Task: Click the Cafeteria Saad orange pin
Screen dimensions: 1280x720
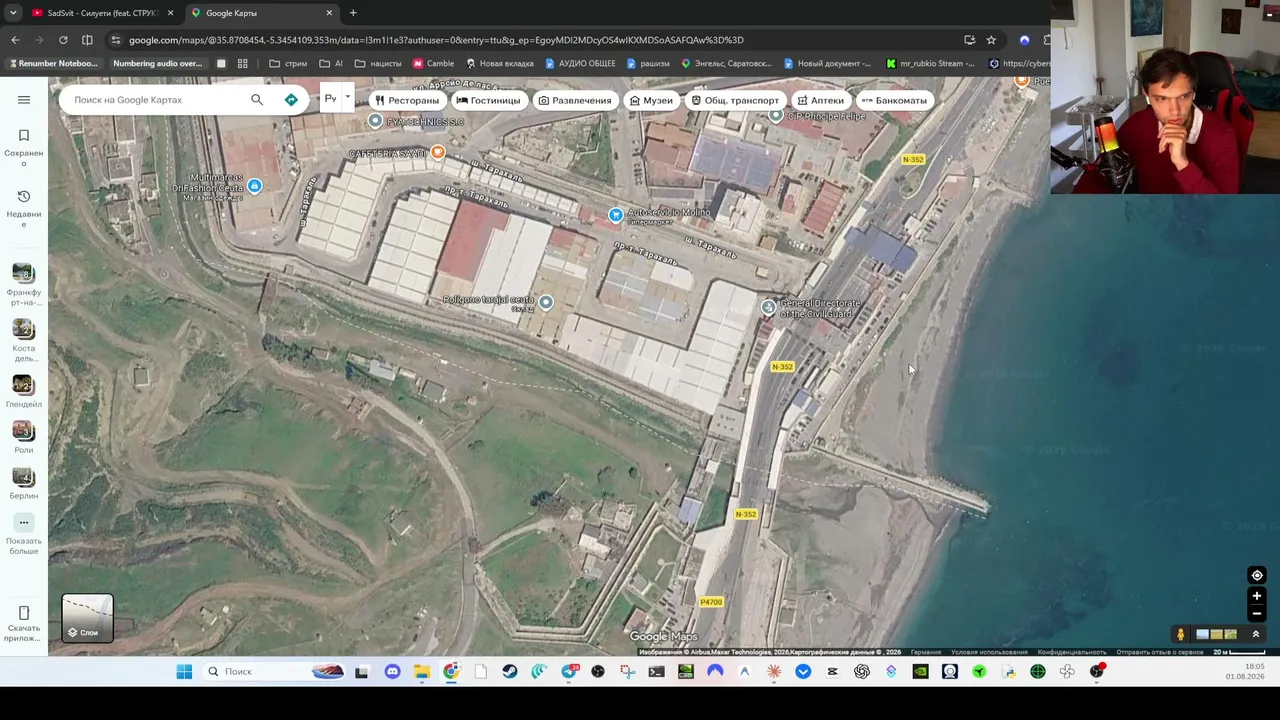Action: (x=437, y=153)
